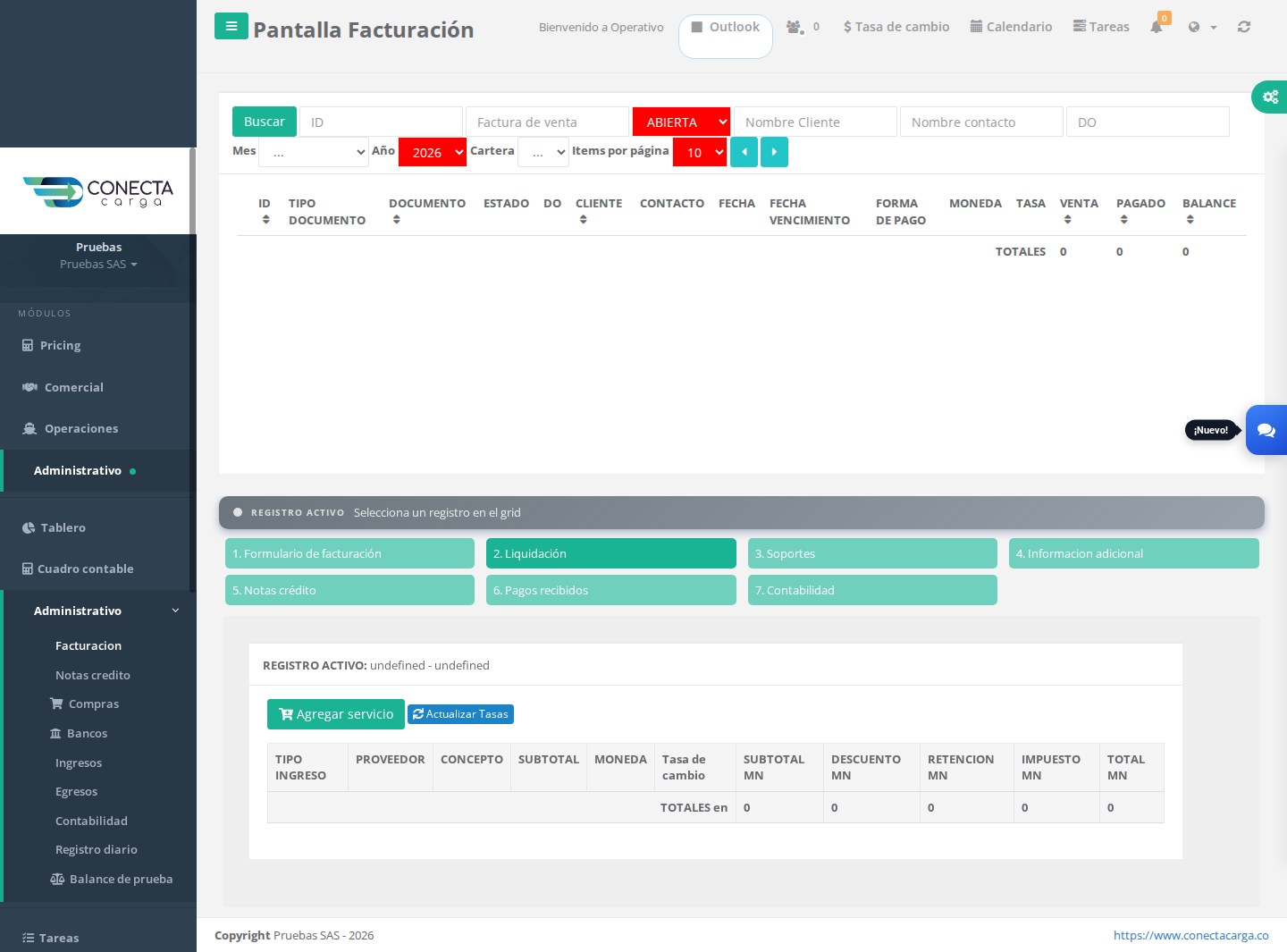
Task: Sort grid by CLIENTE column arrows
Action: coord(583,220)
